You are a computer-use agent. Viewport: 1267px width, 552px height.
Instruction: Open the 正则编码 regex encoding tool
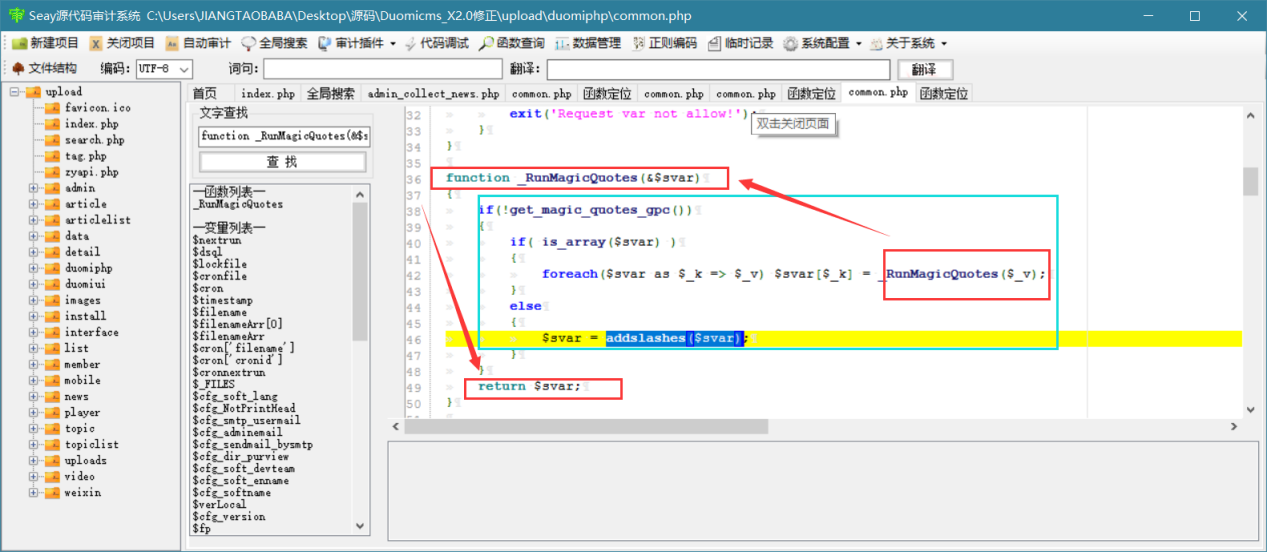pyautogui.click(x=664, y=43)
